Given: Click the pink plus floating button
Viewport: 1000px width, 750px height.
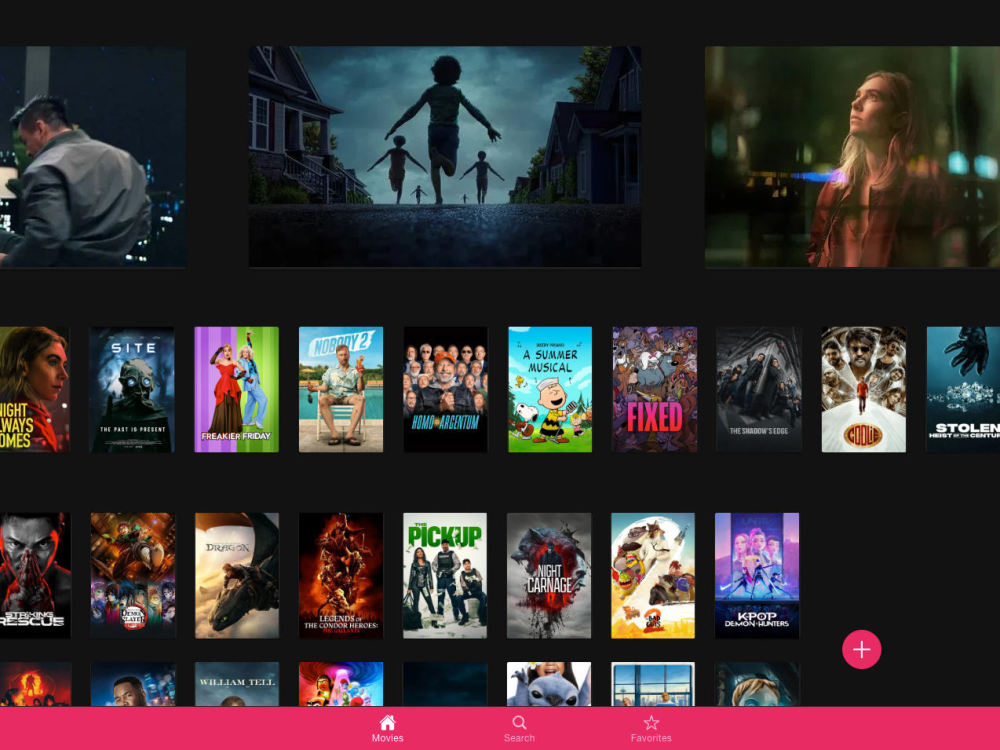Looking at the screenshot, I should pyautogui.click(x=862, y=649).
